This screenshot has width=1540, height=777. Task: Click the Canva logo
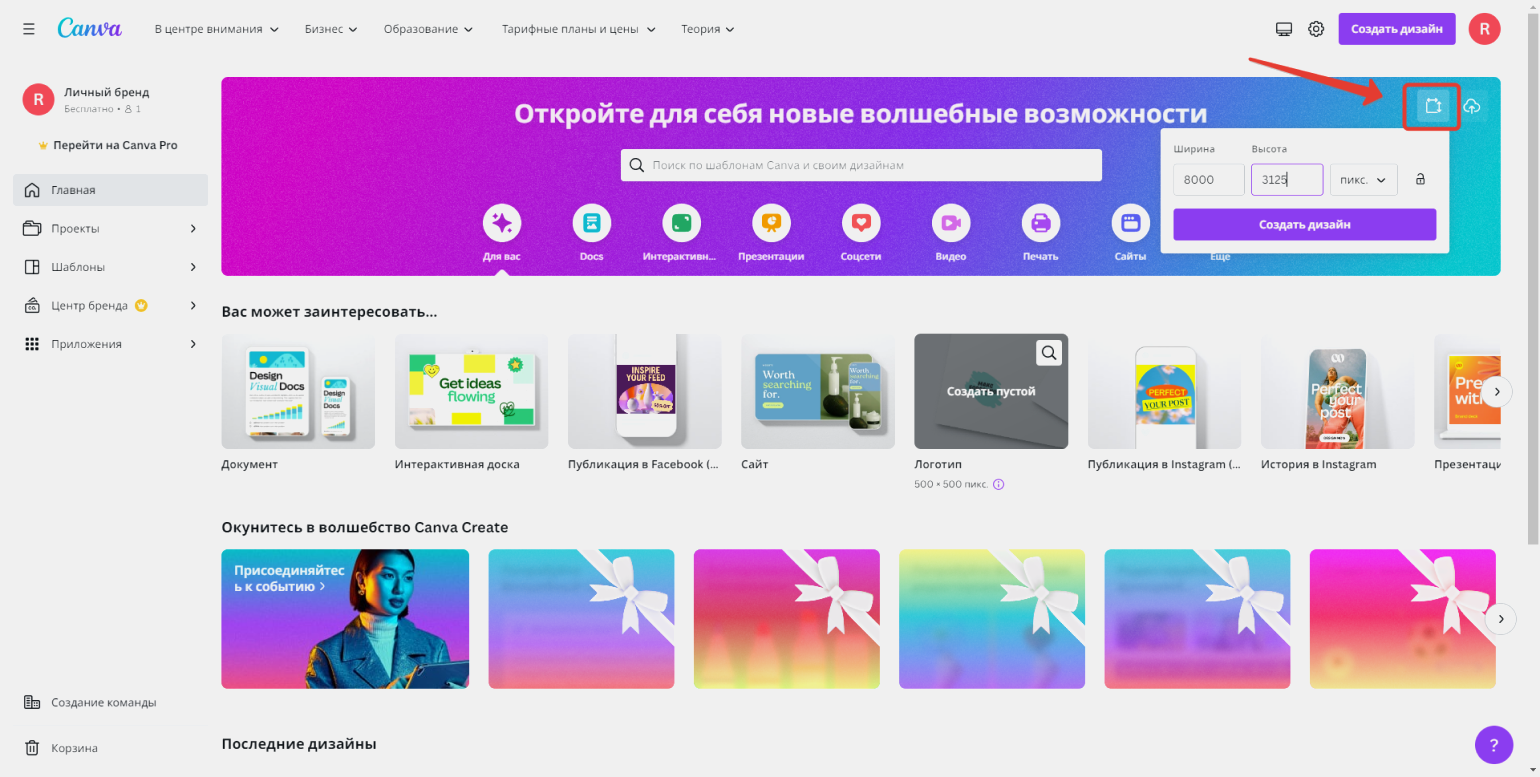pyautogui.click(x=90, y=28)
